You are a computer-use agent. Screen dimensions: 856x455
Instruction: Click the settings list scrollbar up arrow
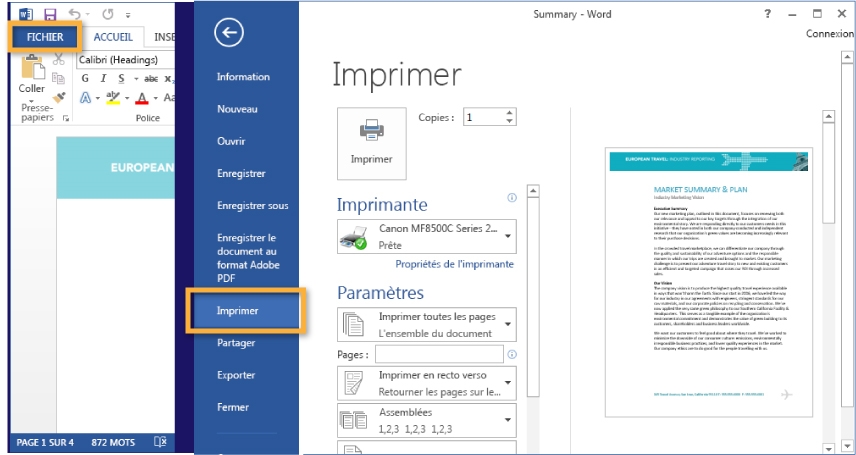533,191
